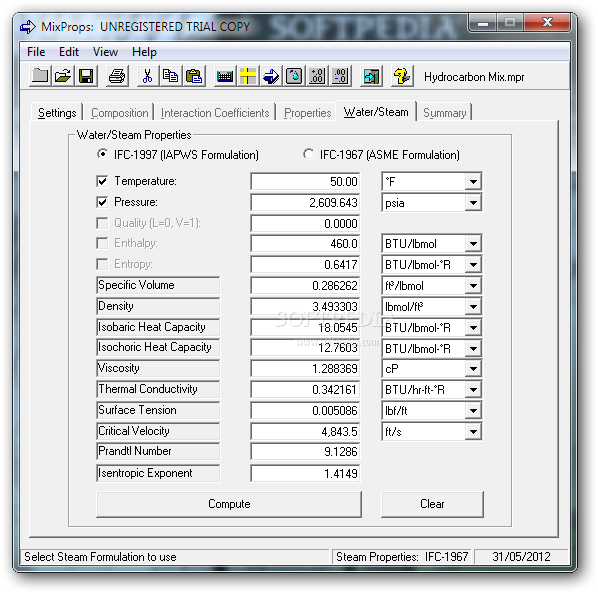Open the Critical Velocity ft/s dropdown
Viewport: 598px width, 593px height.
tap(473, 432)
